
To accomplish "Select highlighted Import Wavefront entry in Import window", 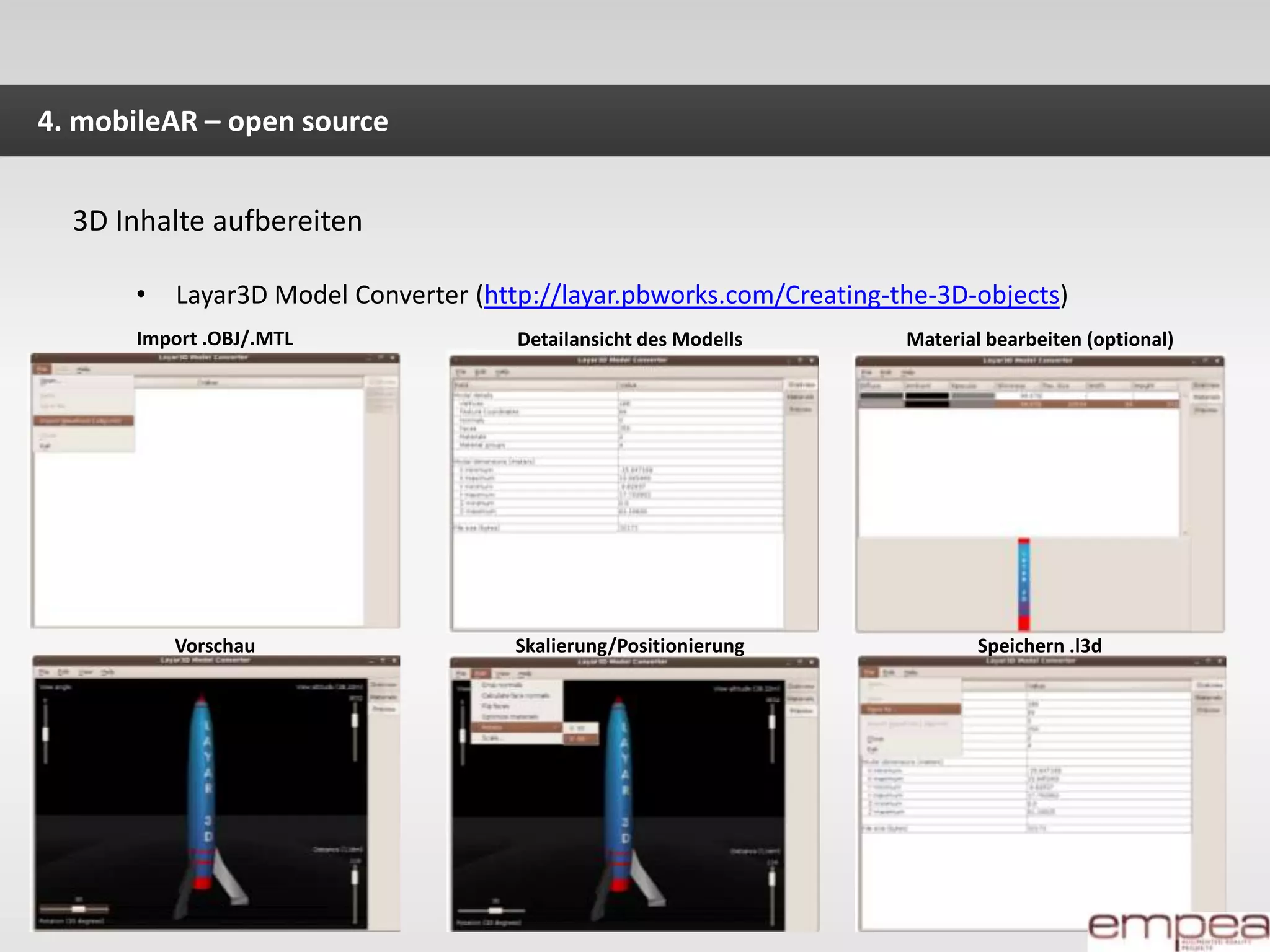I will pyautogui.click(x=83, y=421).
